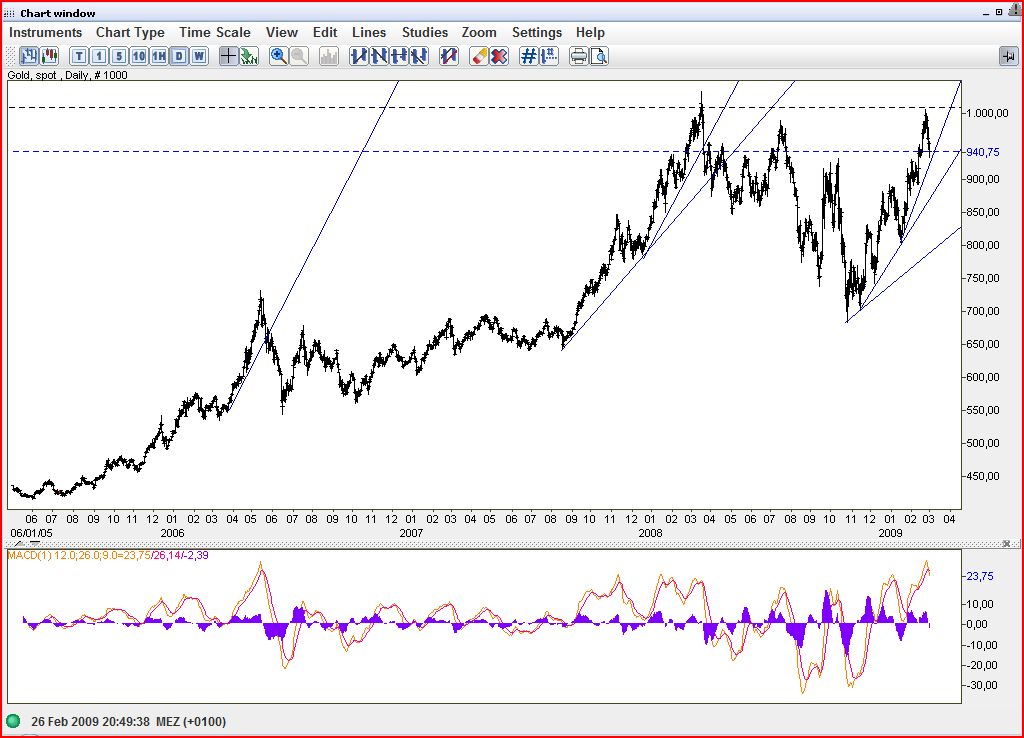Screen dimensions: 1024x738
Task: Select the fourth line drawing tool
Action: [x=419, y=56]
